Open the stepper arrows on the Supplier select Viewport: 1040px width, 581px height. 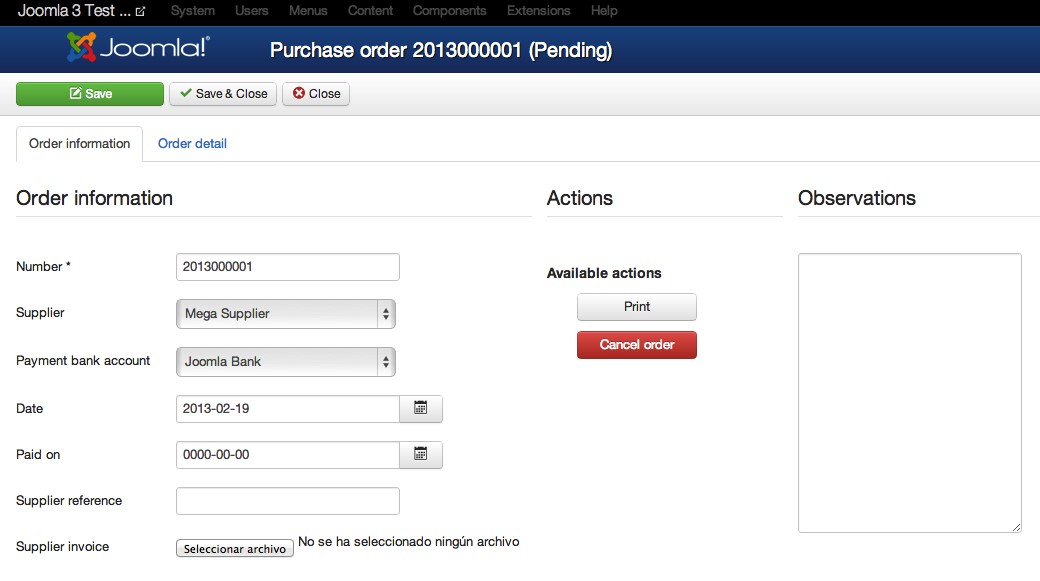click(385, 313)
